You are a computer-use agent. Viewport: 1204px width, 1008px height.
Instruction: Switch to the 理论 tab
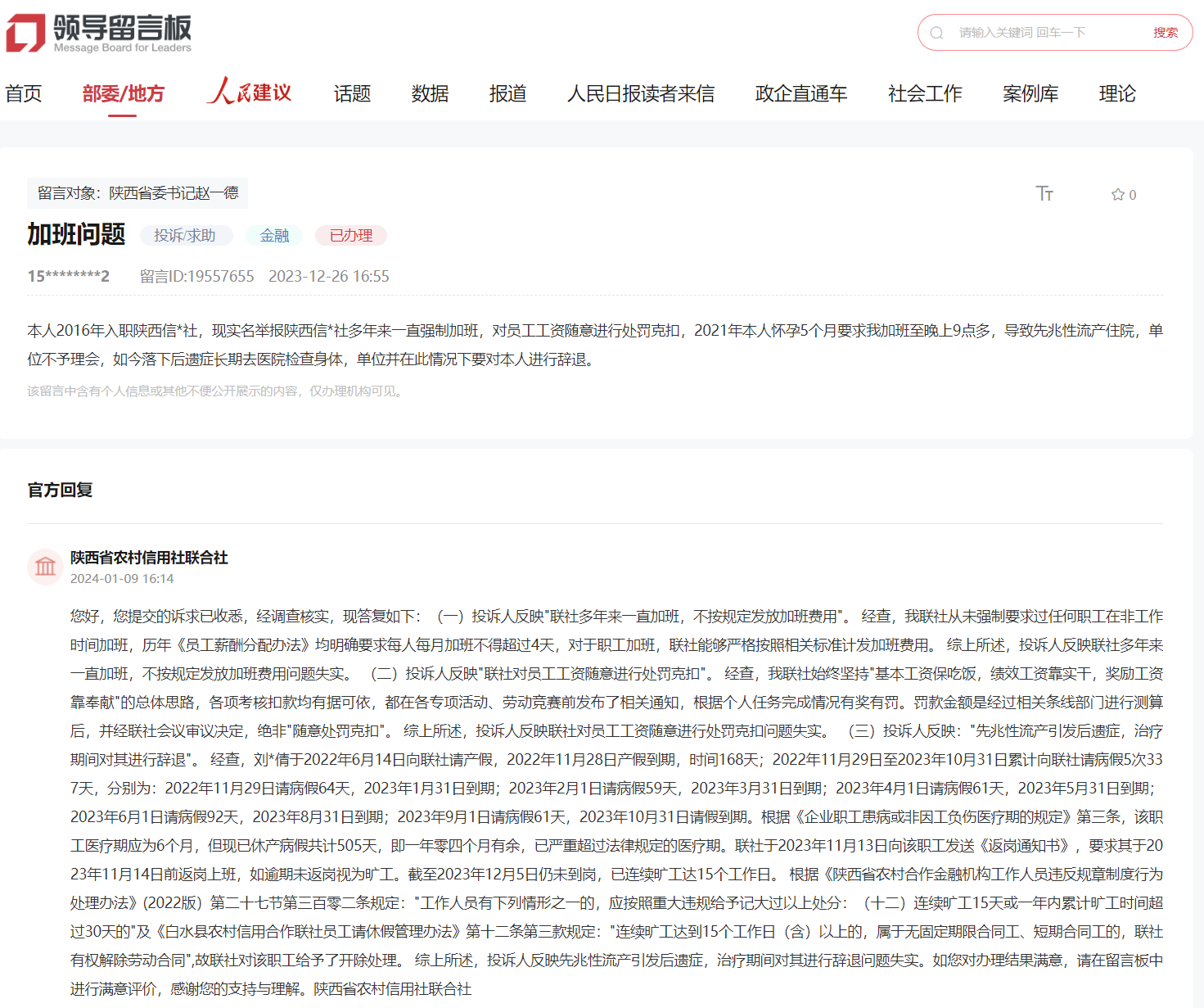coord(1117,93)
